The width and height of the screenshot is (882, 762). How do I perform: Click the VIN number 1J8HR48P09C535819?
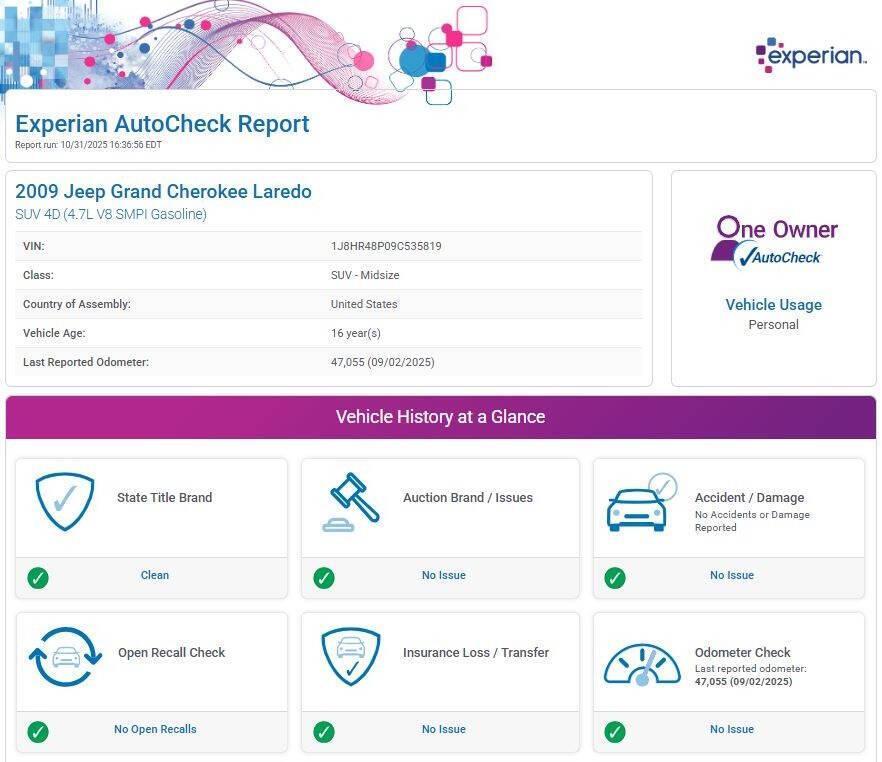386,246
